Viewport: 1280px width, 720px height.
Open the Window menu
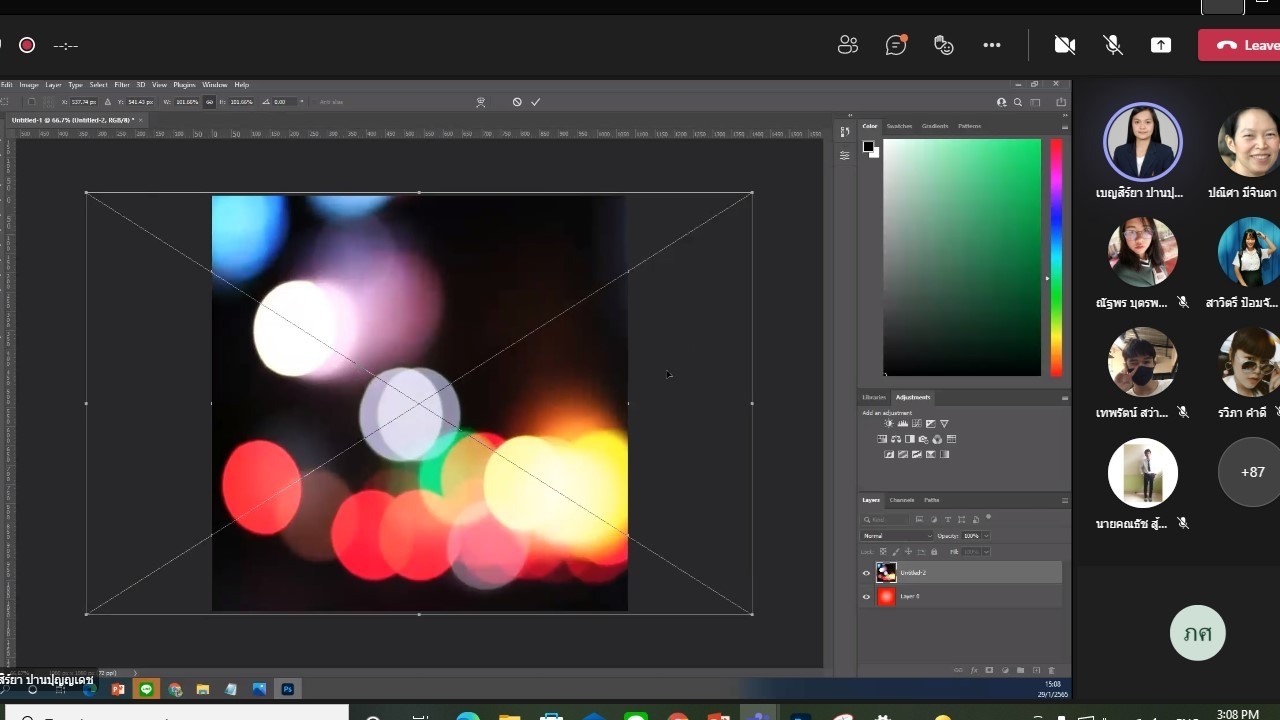[x=215, y=85]
